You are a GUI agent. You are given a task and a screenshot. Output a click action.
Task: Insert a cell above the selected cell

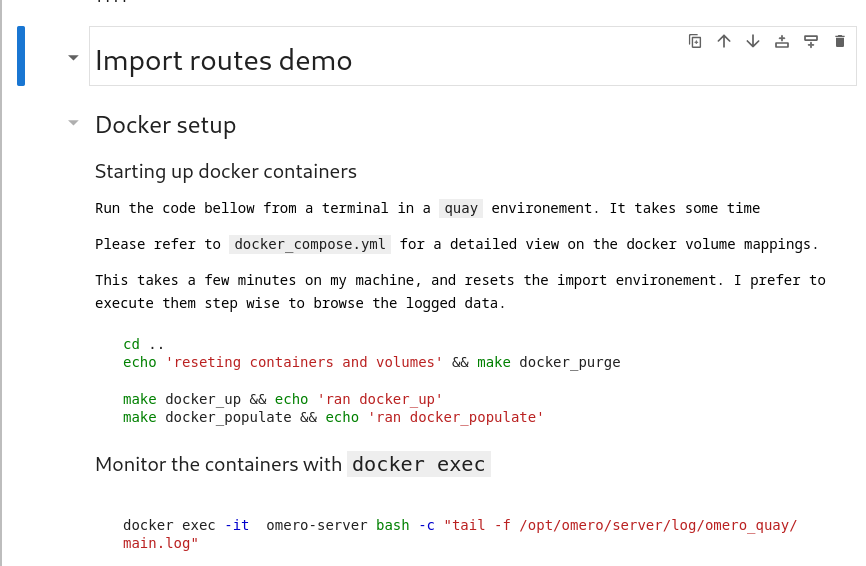(x=782, y=41)
